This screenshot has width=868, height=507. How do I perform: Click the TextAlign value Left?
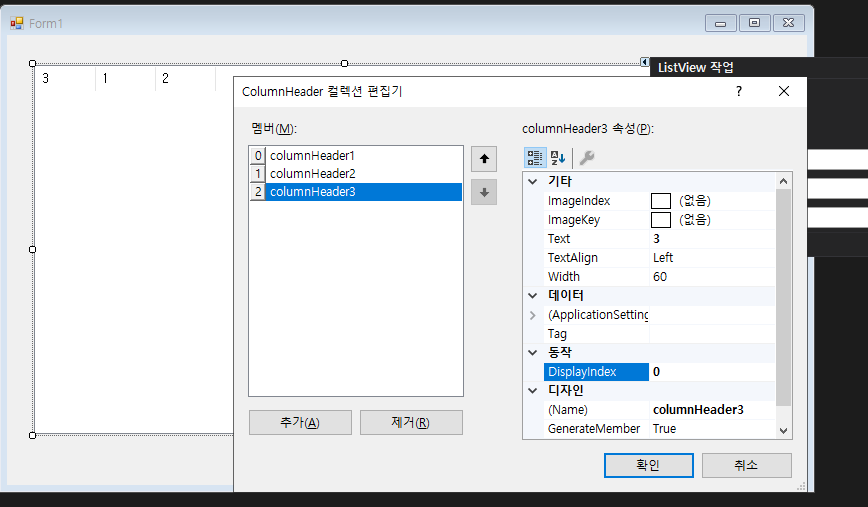(x=712, y=258)
